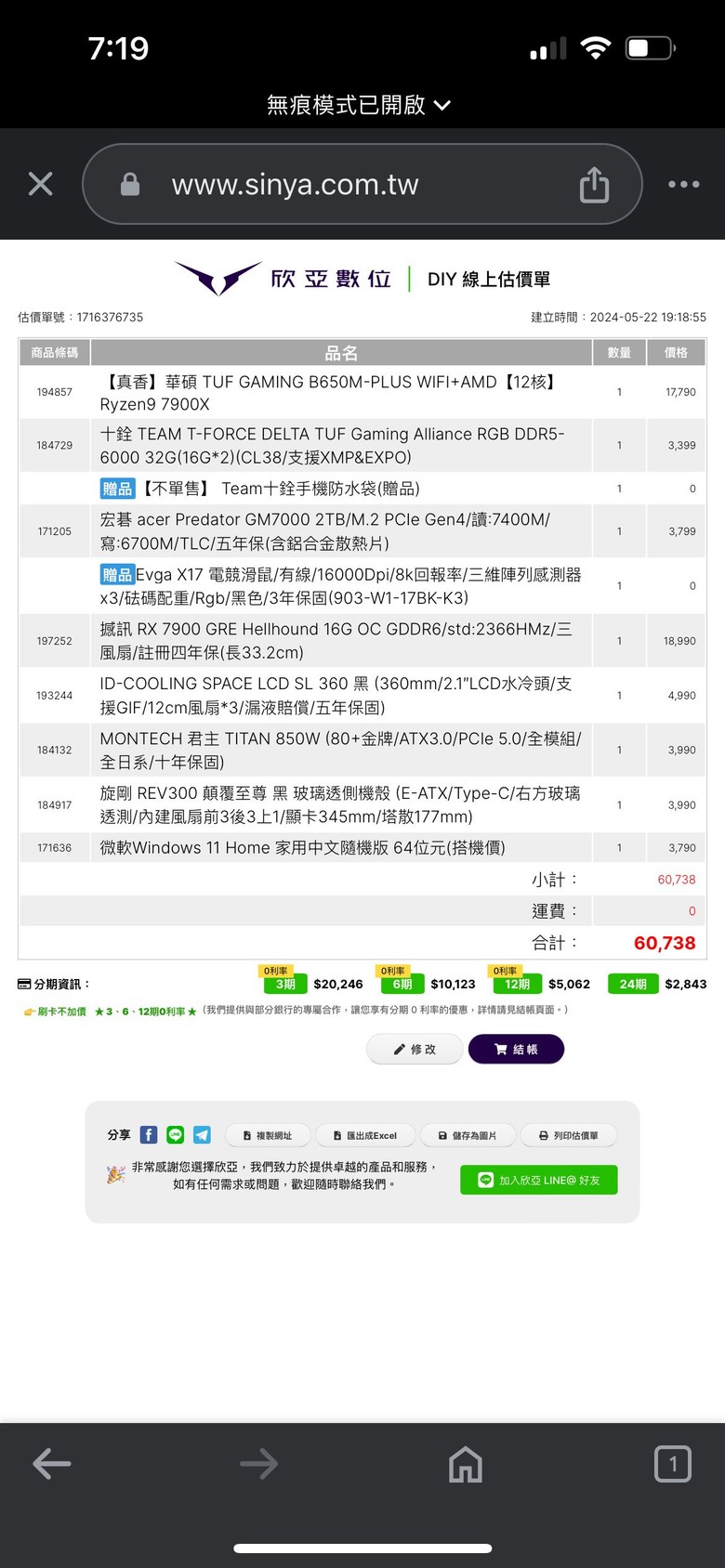The width and height of the screenshot is (725, 1568).
Task: Tap the lock icon in the address bar
Action: click(130, 184)
